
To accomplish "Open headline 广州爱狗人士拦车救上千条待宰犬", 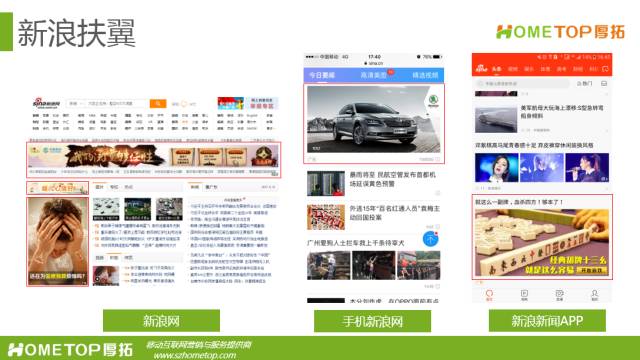I will 356,243.
